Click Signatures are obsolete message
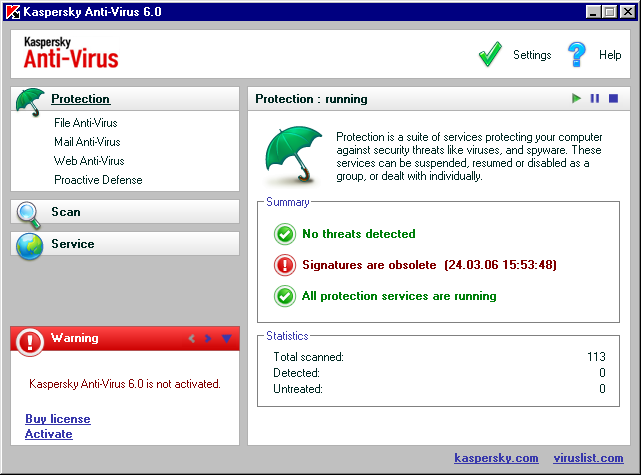641x475 pixels. 429,265
